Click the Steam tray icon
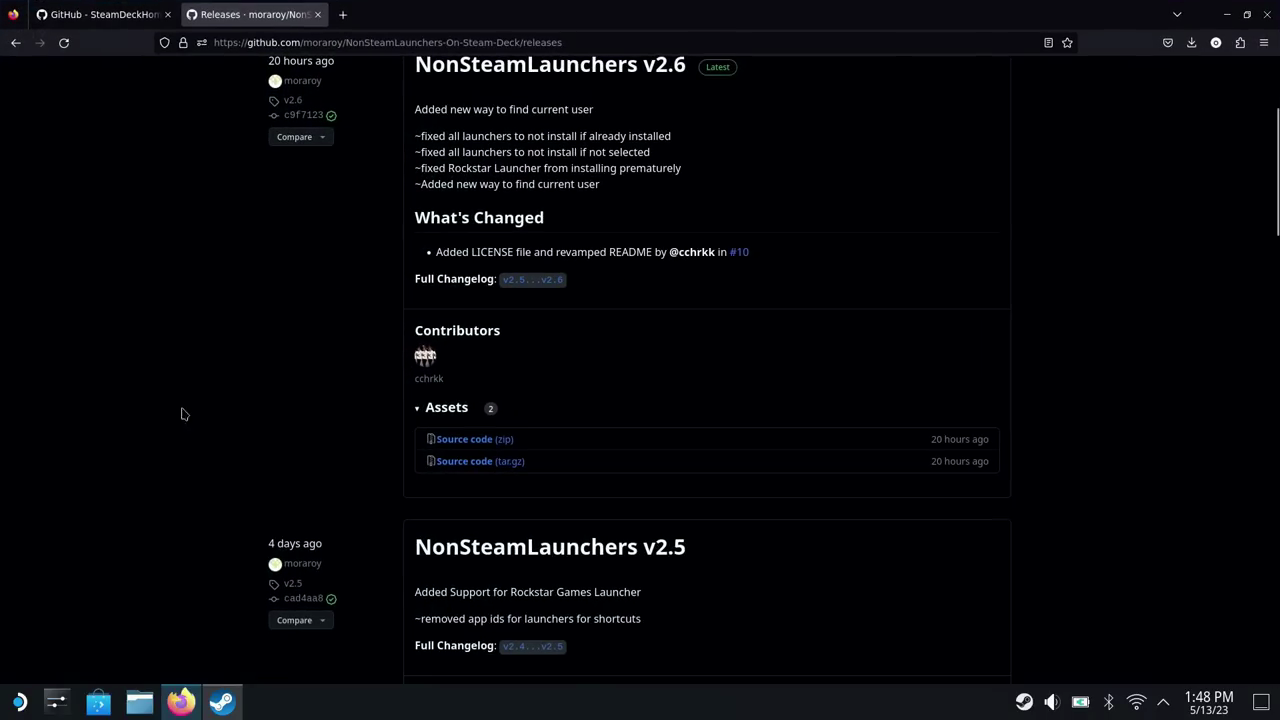 (1024, 702)
